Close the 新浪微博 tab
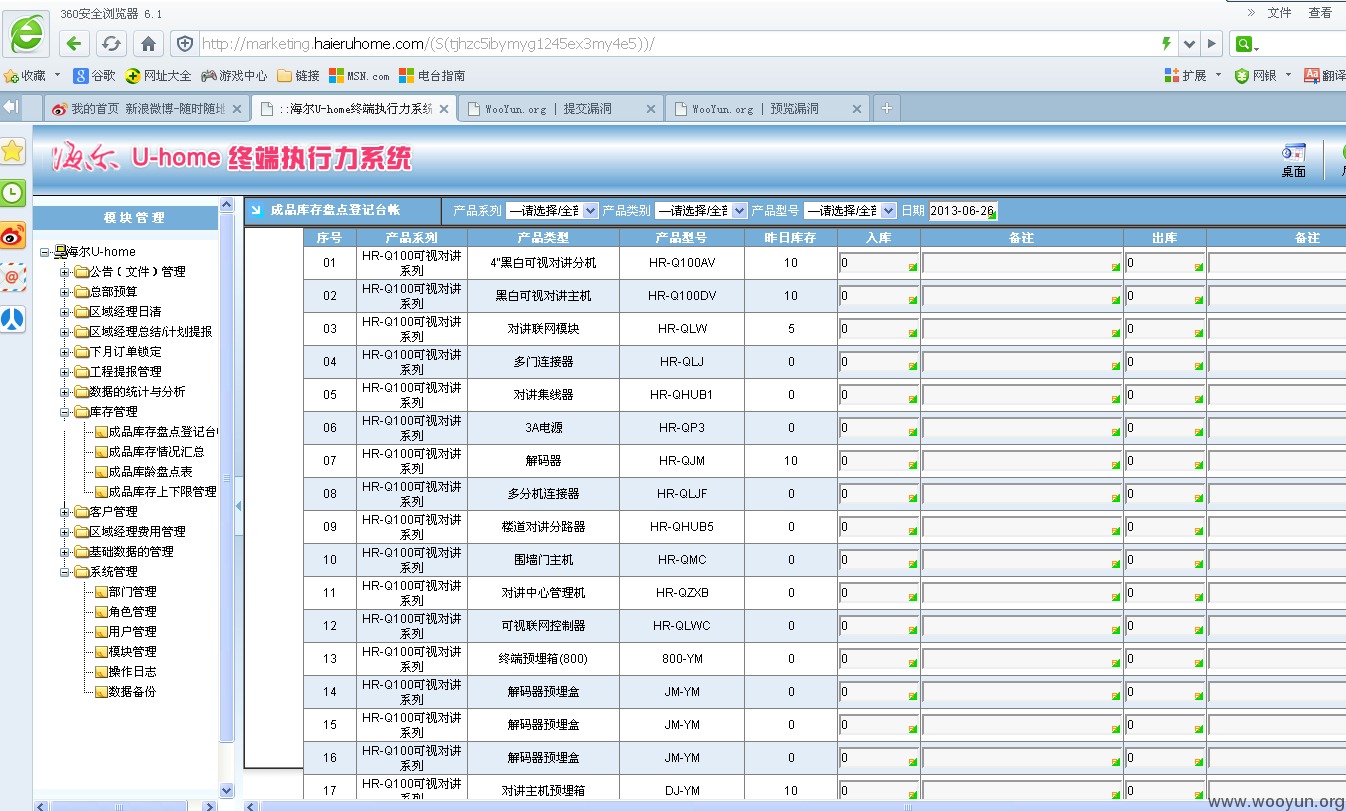 pos(238,109)
